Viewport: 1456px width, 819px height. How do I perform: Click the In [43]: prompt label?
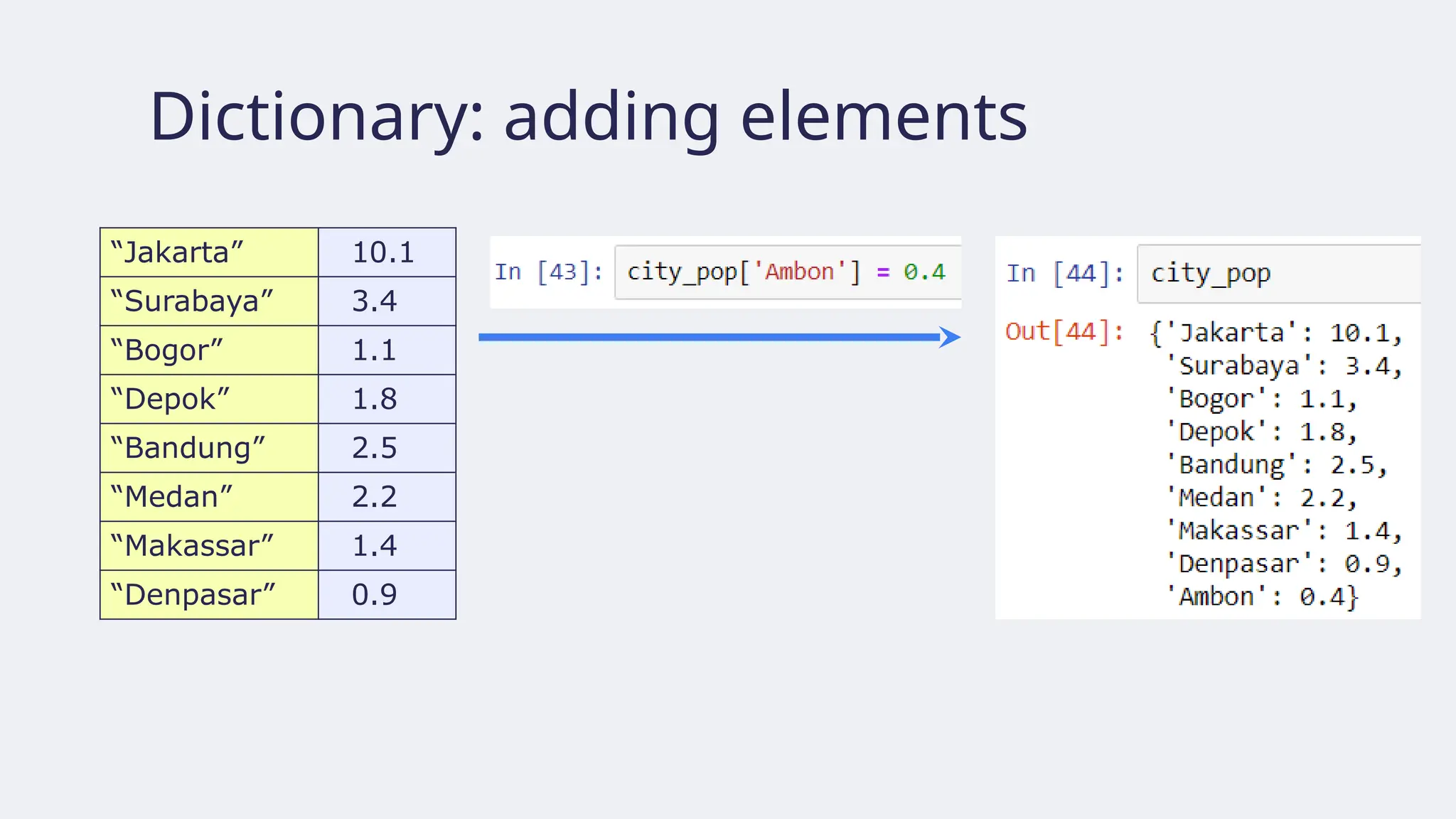549,272
